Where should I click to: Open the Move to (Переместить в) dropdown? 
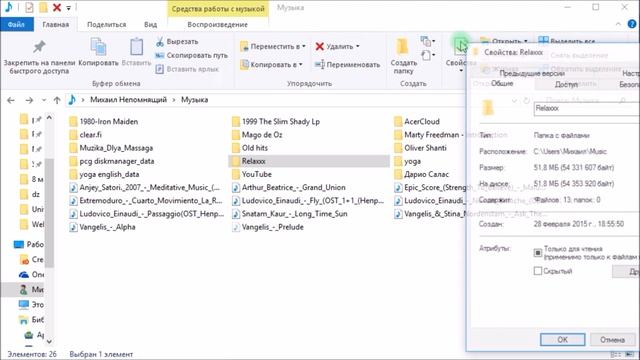[x=273, y=47]
